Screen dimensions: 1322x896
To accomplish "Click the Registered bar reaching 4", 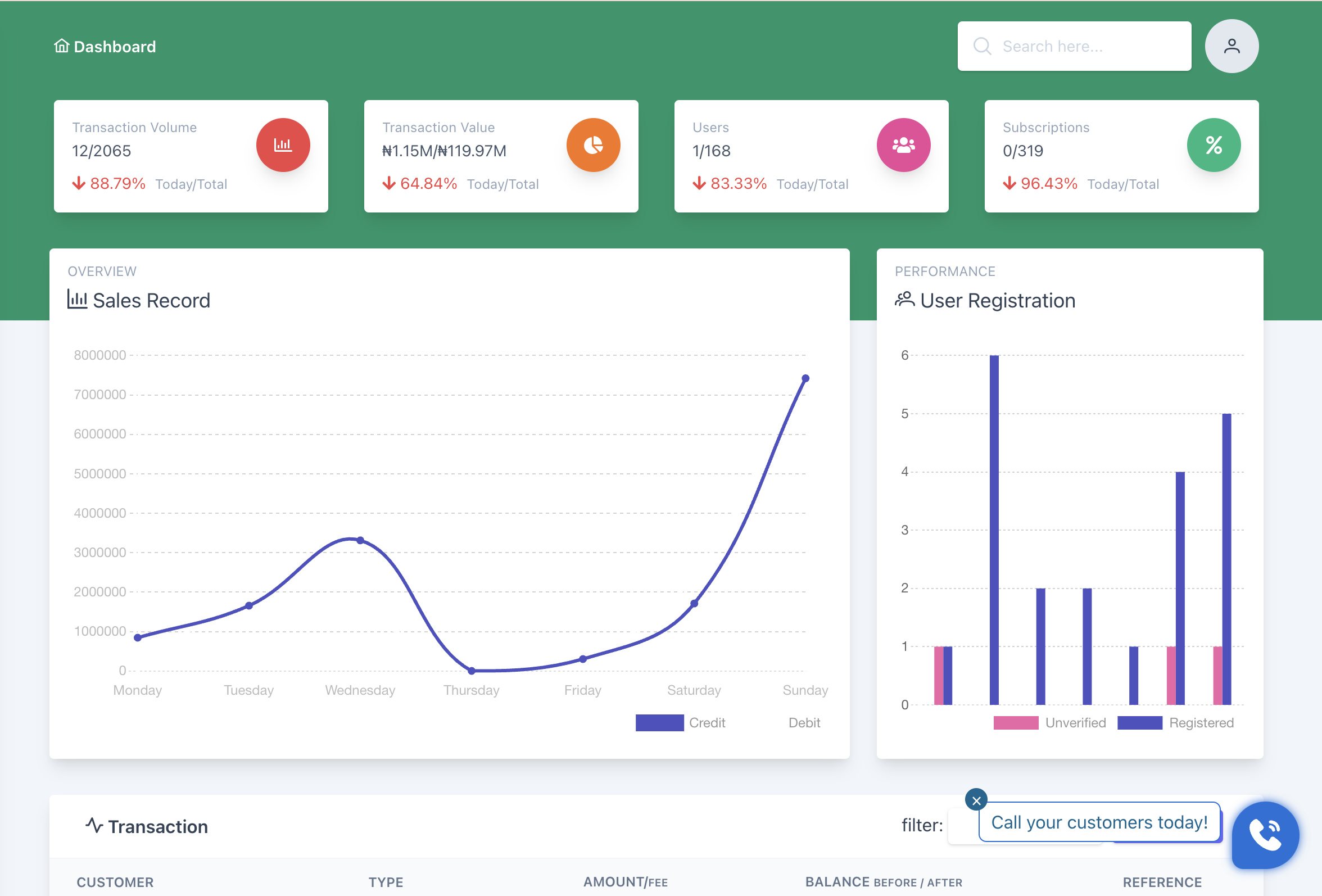I will tap(1180, 587).
